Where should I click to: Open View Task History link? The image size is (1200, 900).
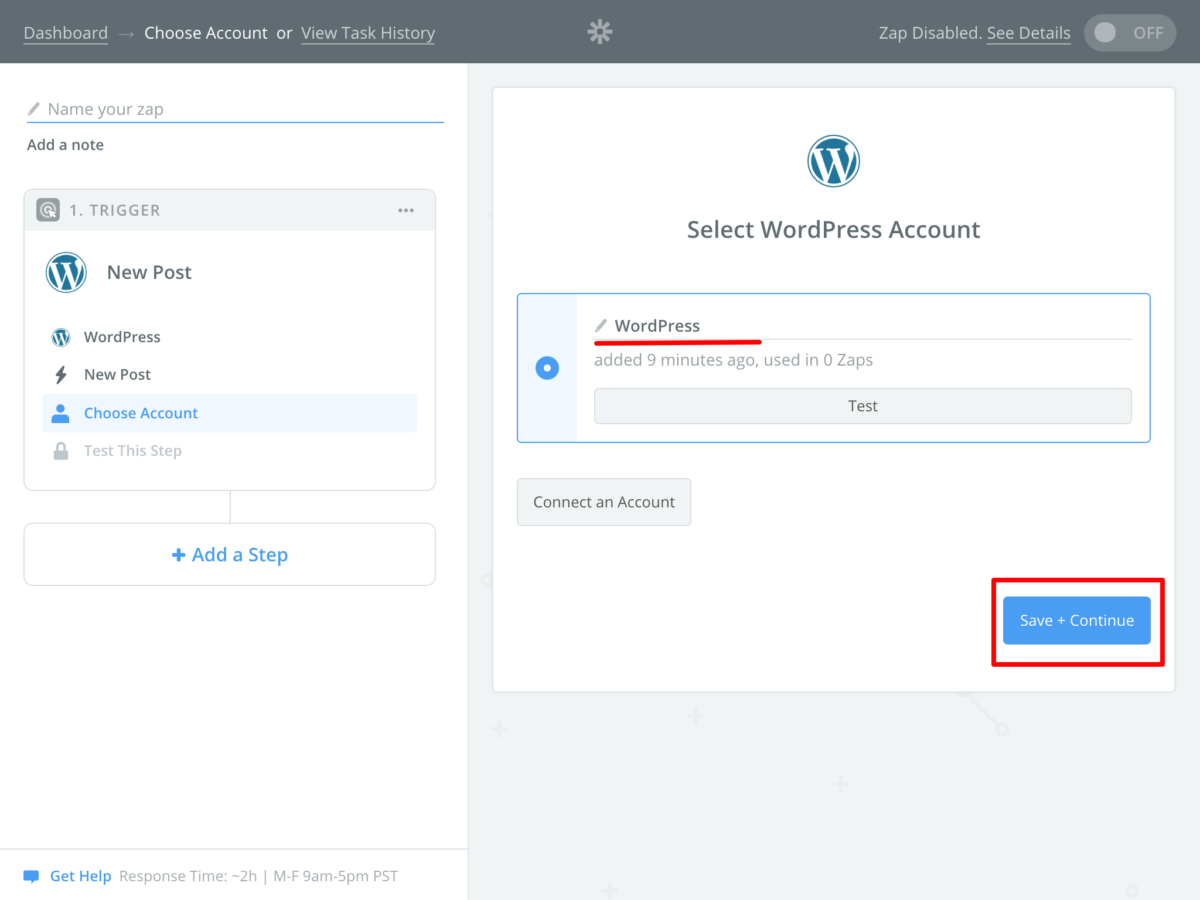(368, 33)
